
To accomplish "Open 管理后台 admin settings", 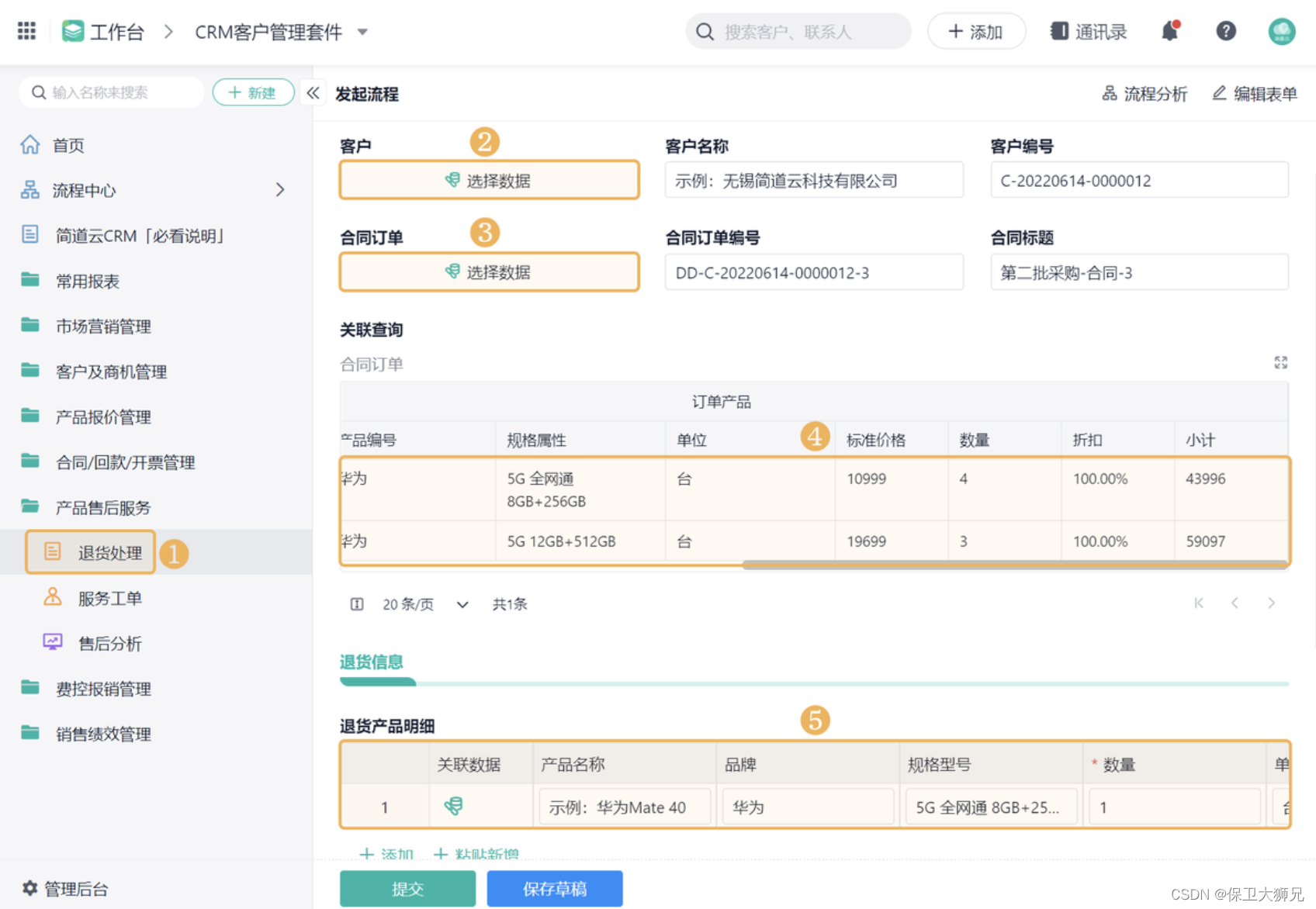I will coord(65,888).
